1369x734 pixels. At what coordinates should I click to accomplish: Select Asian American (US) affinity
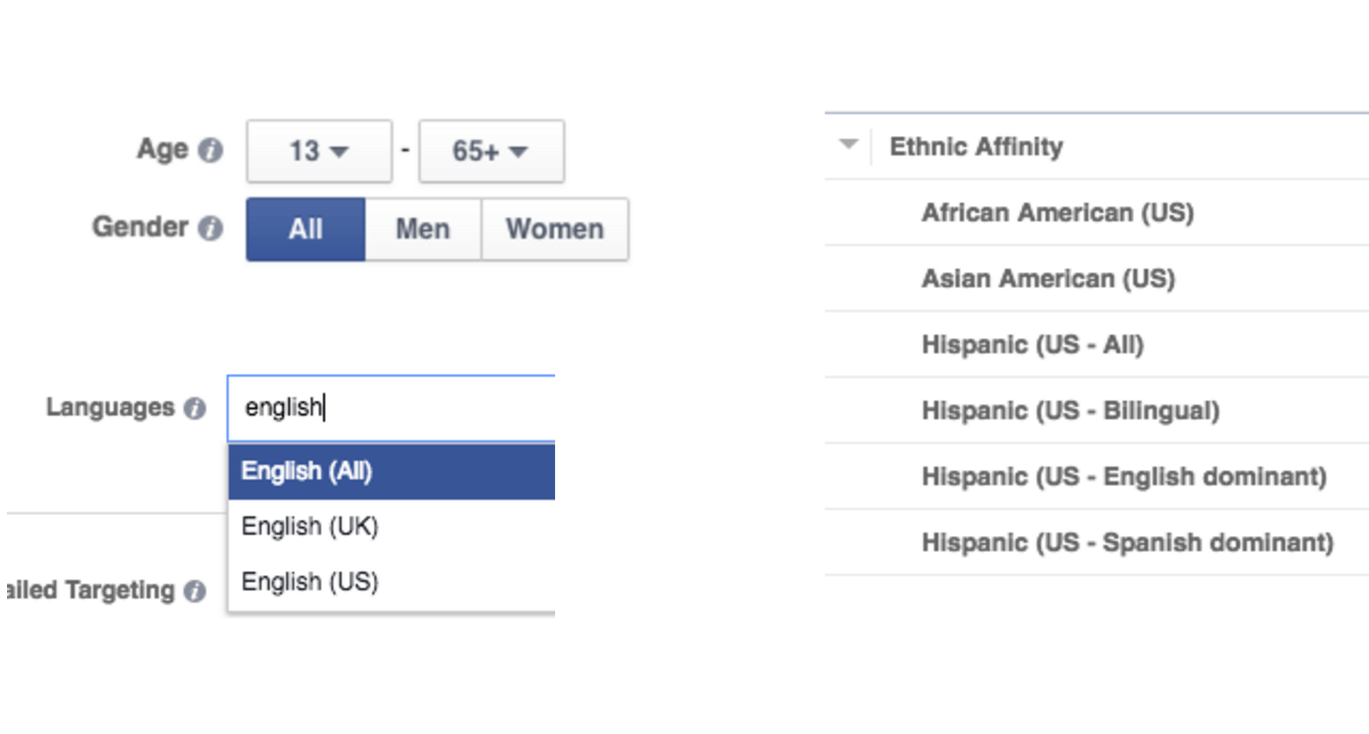(x=1047, y=278)
